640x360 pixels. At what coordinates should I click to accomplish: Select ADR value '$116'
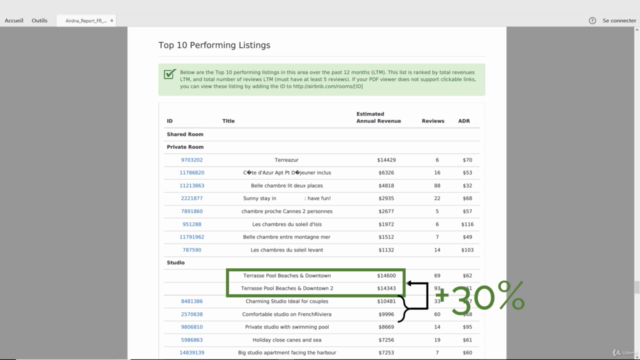[467, 224]
